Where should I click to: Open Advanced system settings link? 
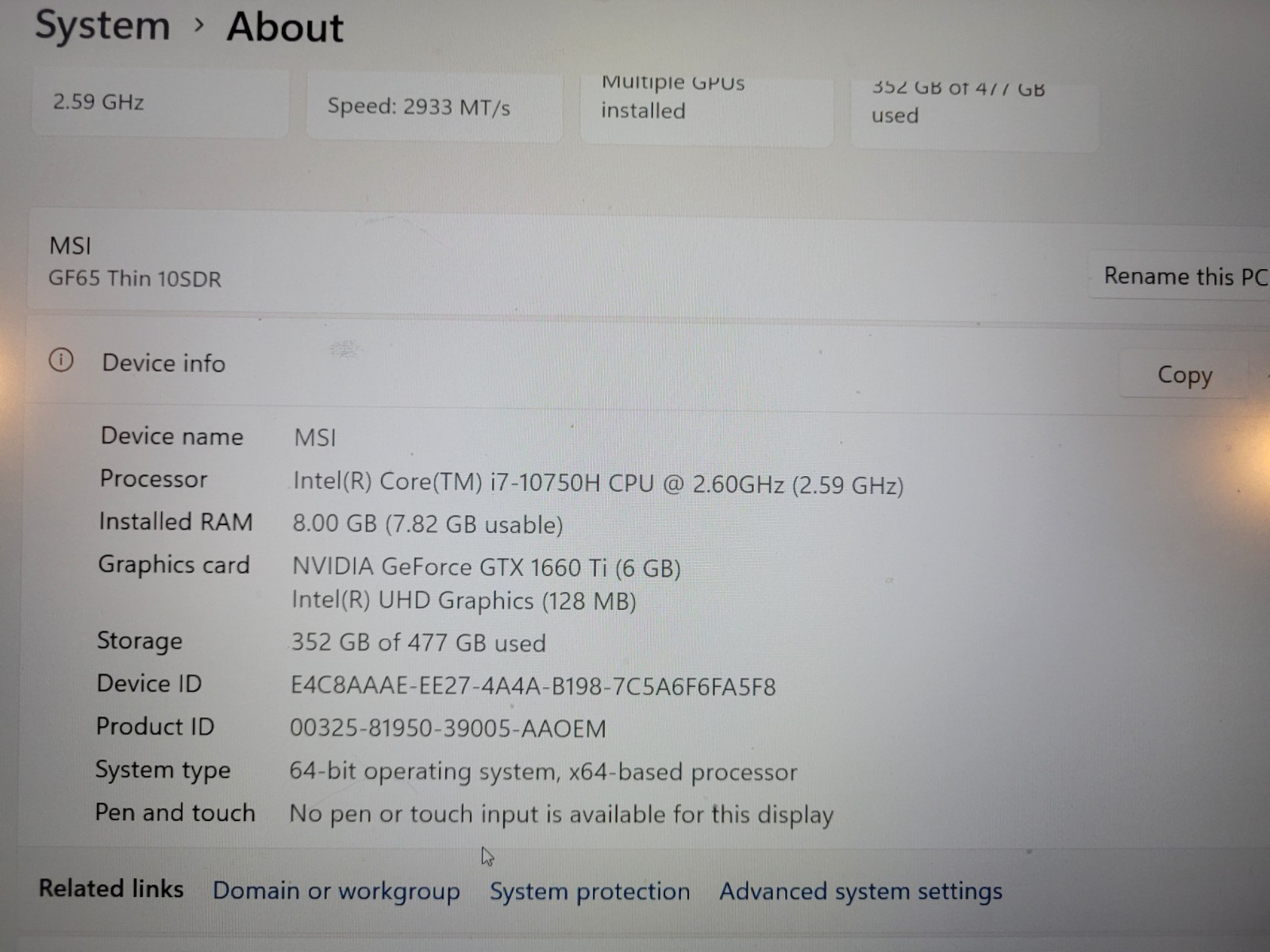coord(860,891)
